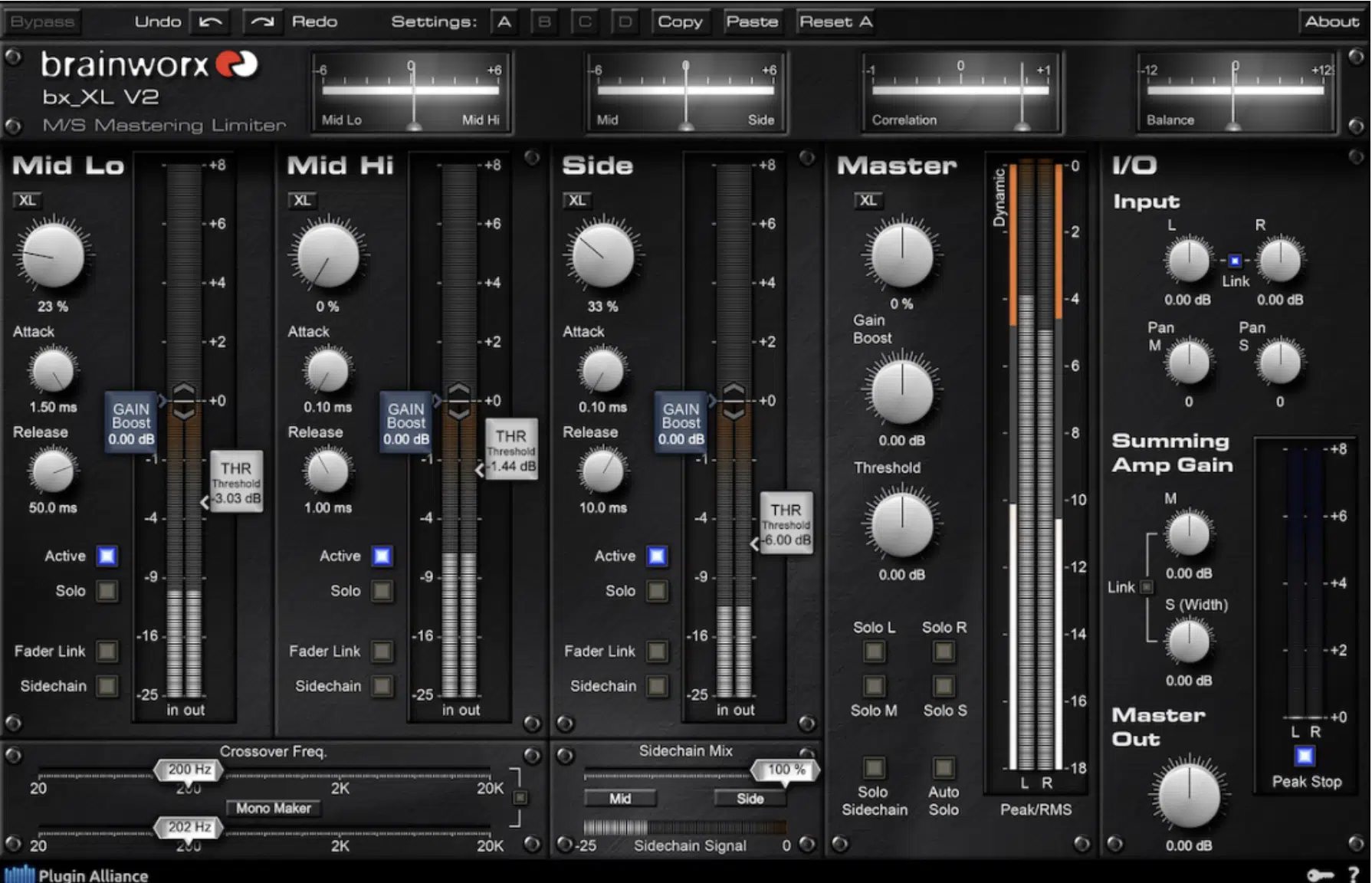Select settings slot C
Image resolution: width=1372 pixels, height=883 pixels.
[x=585, y=21]
